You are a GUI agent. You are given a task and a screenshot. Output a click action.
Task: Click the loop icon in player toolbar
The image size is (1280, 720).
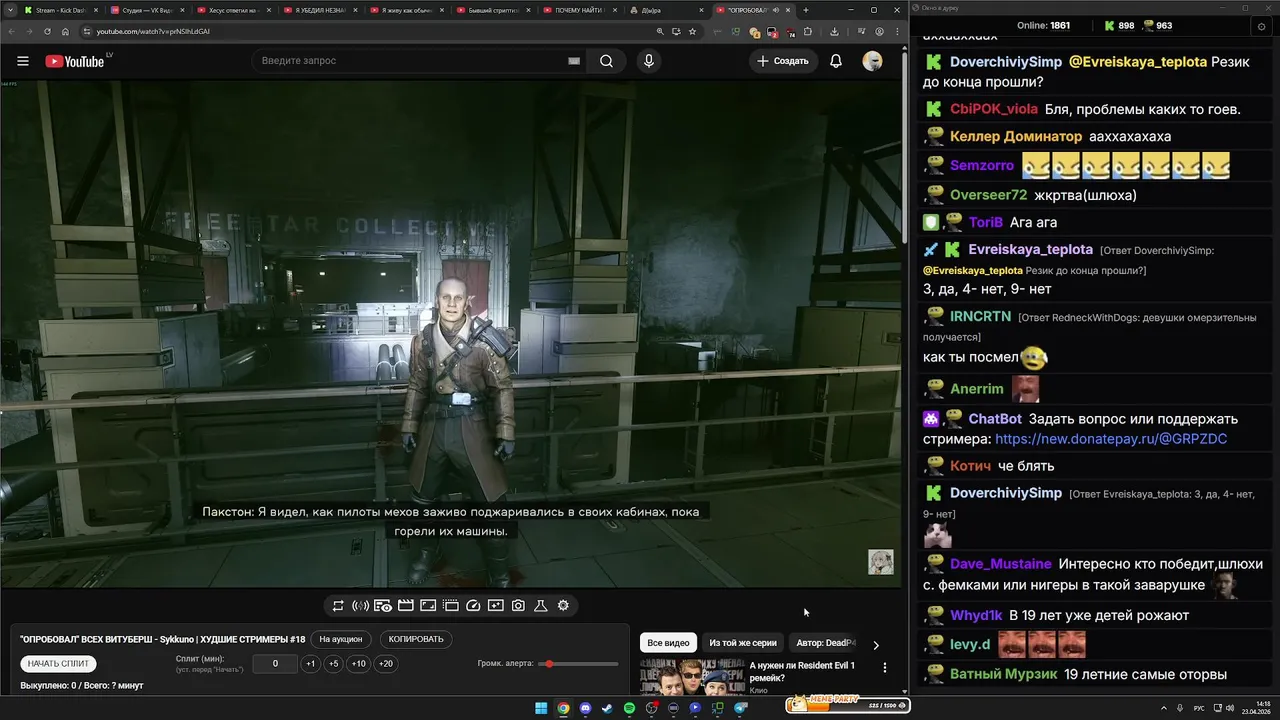(x=338, y=606)
